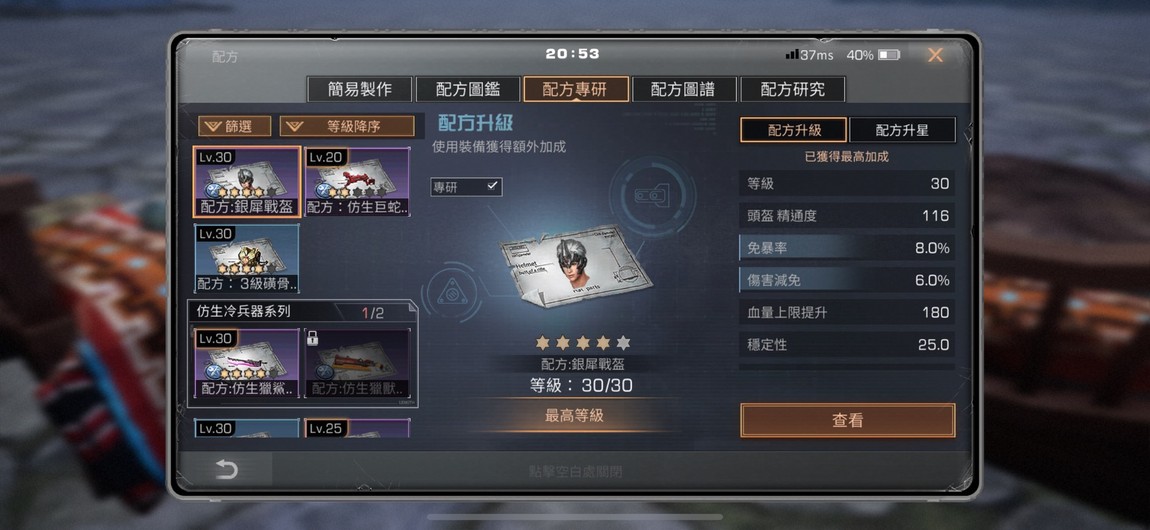1150x530 pixels.
Task: Expand the 仿生冷兵器系列 group header
Action: click(301, 312)
